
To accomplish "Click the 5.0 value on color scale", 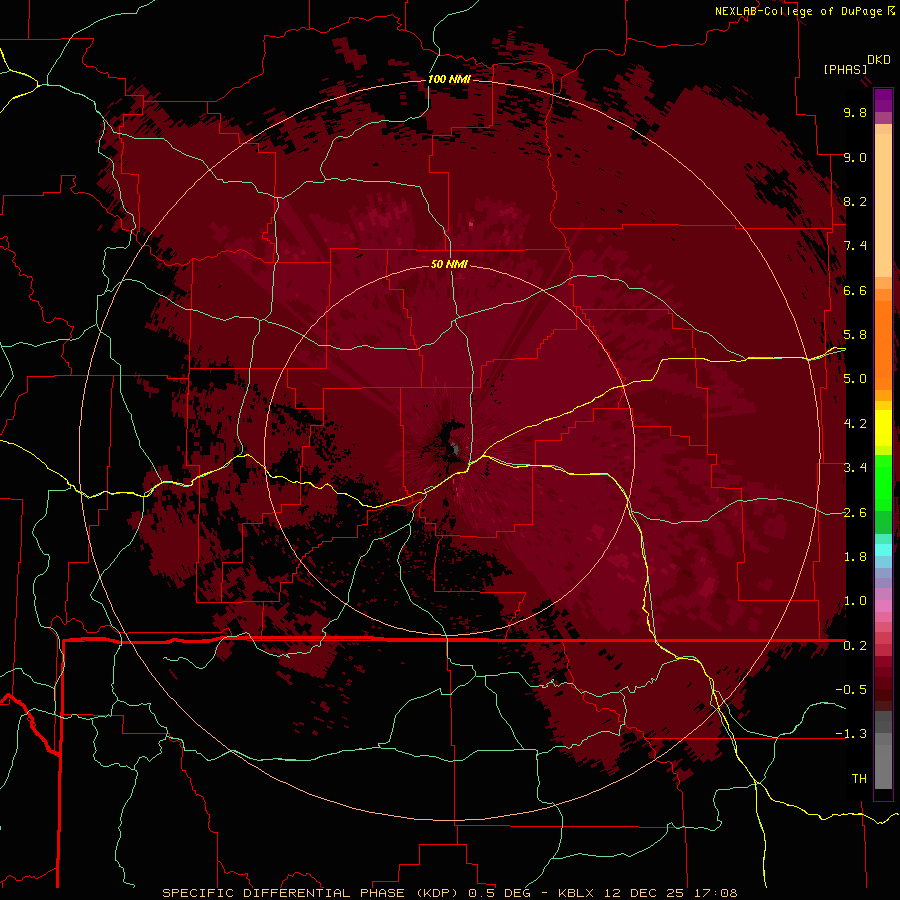I will 855,379.
